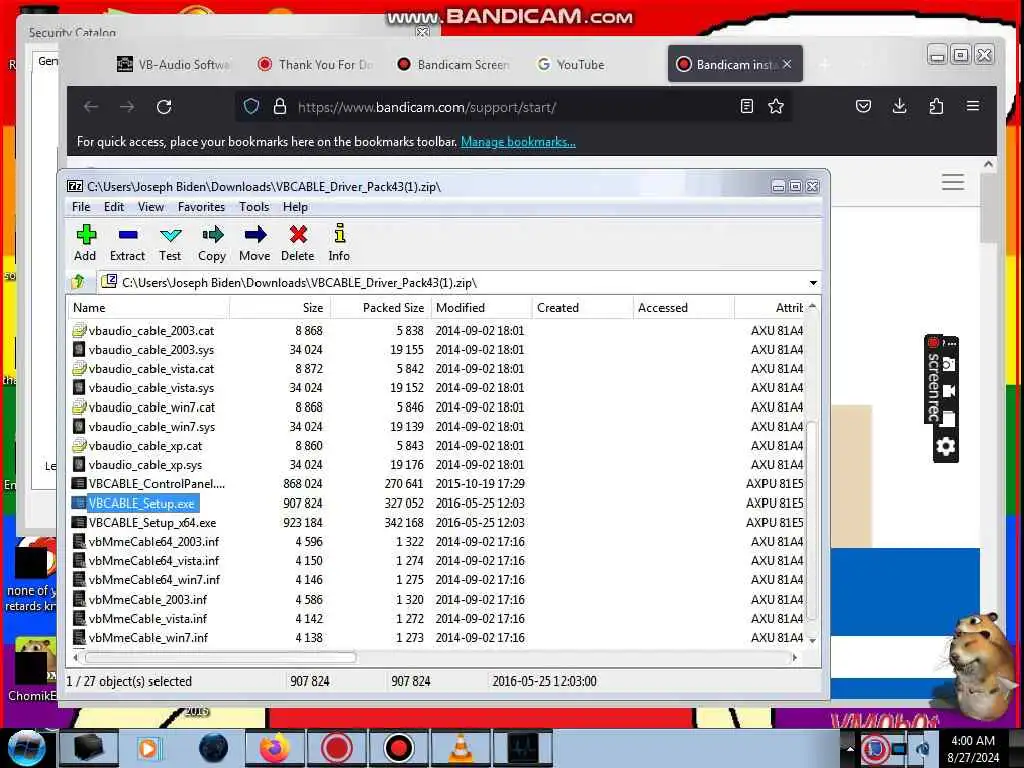The width and height of the screenshot is (1024, 768).
Task: Switch to Bandicam Screen tab
Action: (x=454, y=64)
